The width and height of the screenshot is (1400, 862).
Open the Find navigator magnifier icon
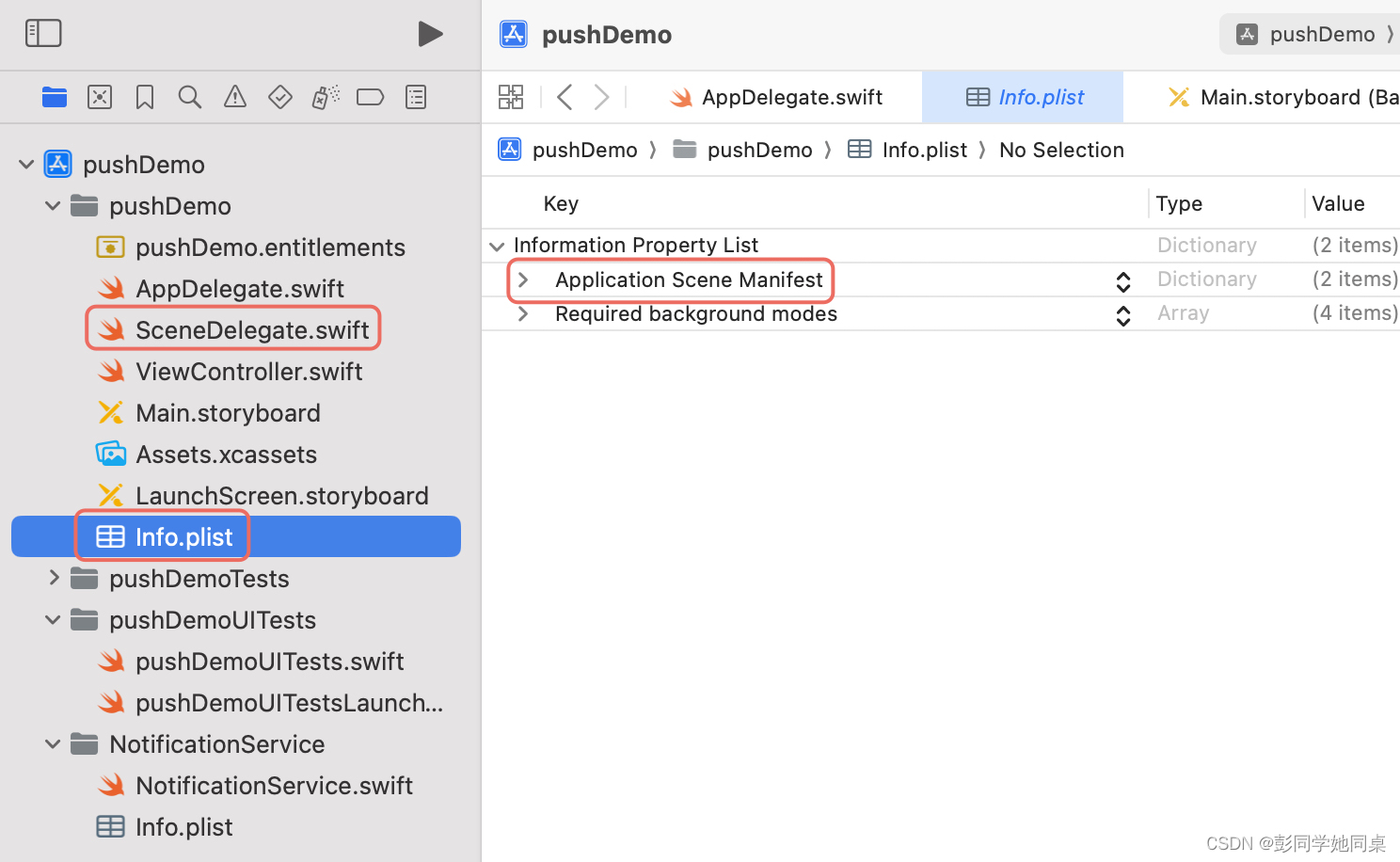coord(190,97)
